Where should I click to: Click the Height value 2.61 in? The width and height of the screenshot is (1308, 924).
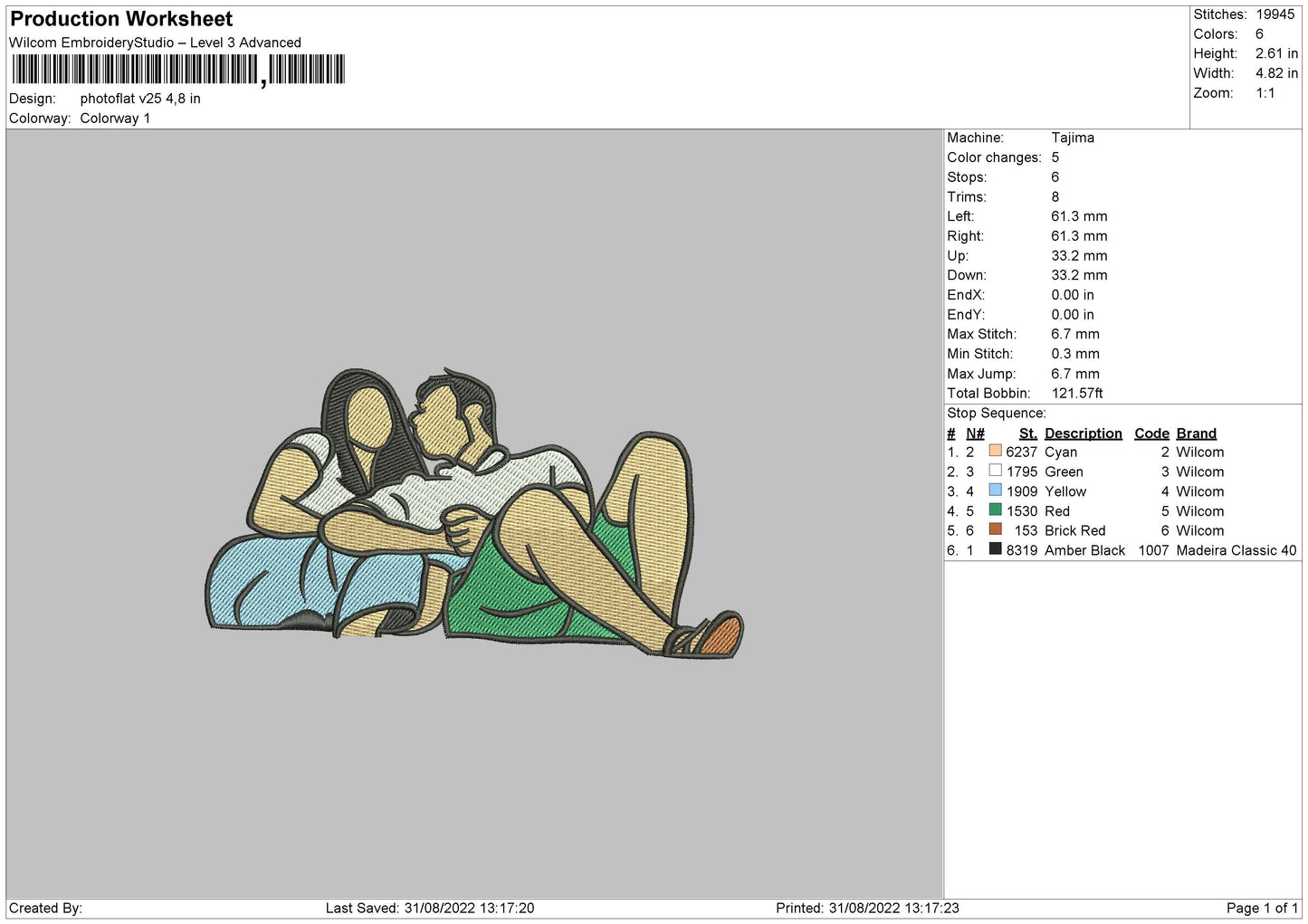point(1276,54)
